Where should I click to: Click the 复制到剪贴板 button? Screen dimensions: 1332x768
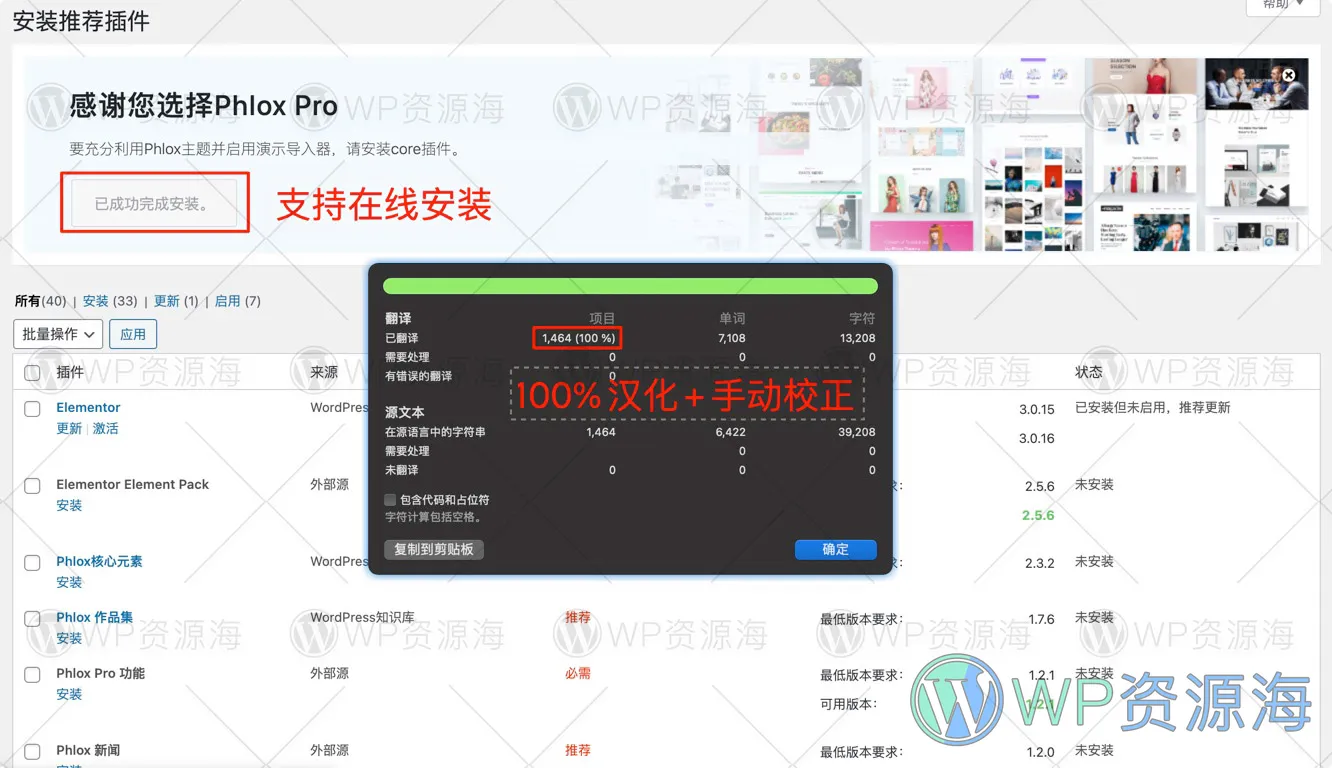(434, 549)
